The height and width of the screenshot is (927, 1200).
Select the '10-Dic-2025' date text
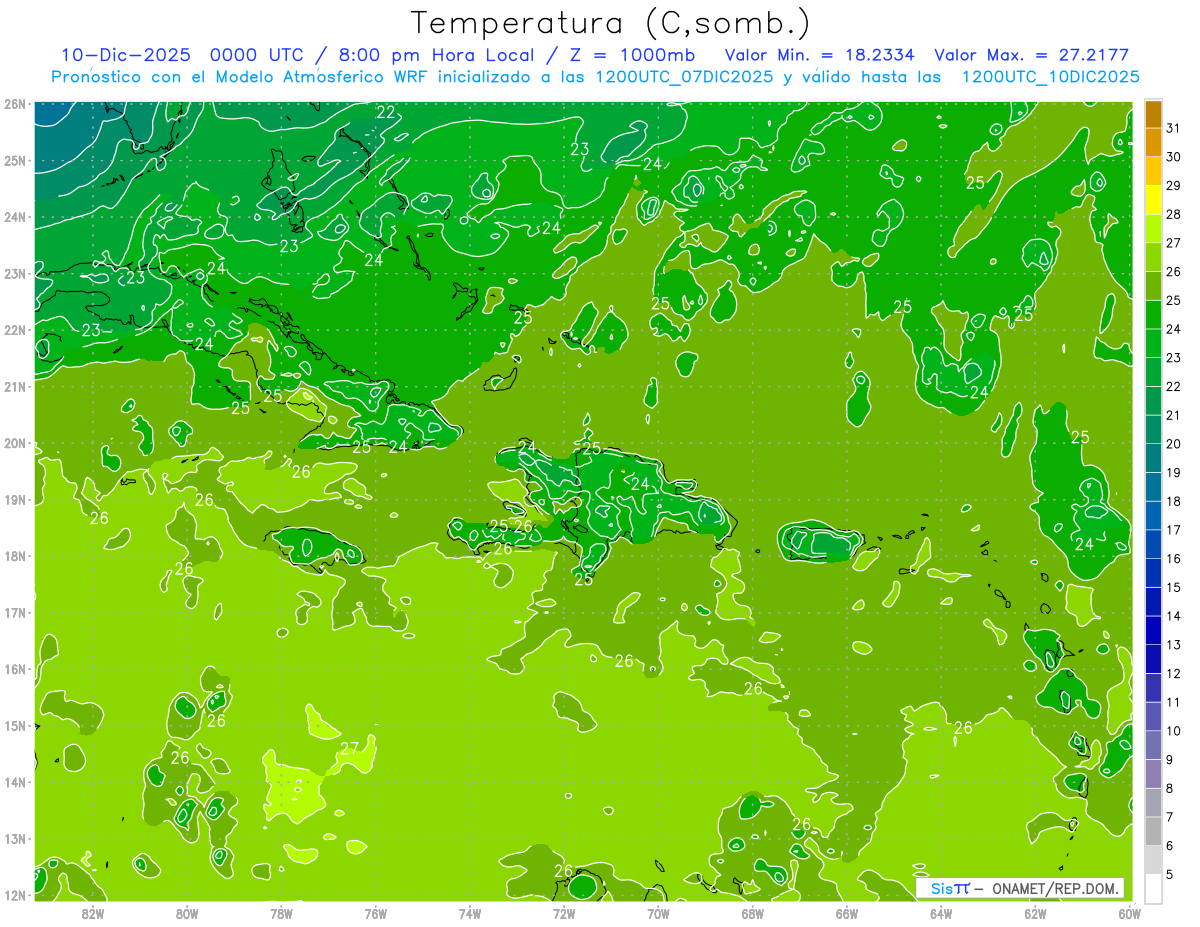click(126, 55)
